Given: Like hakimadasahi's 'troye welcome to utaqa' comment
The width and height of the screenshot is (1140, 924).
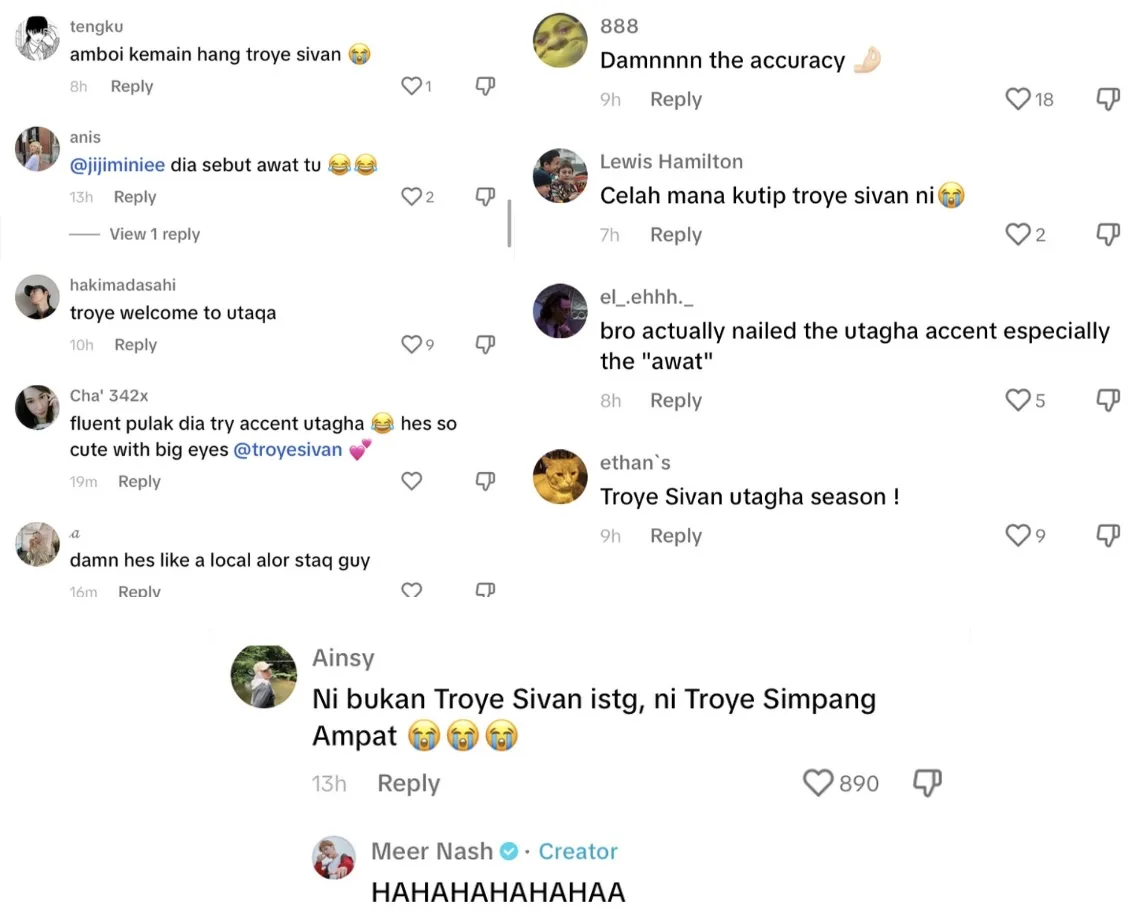Looking at the screenshot, I should click(412, 344).
